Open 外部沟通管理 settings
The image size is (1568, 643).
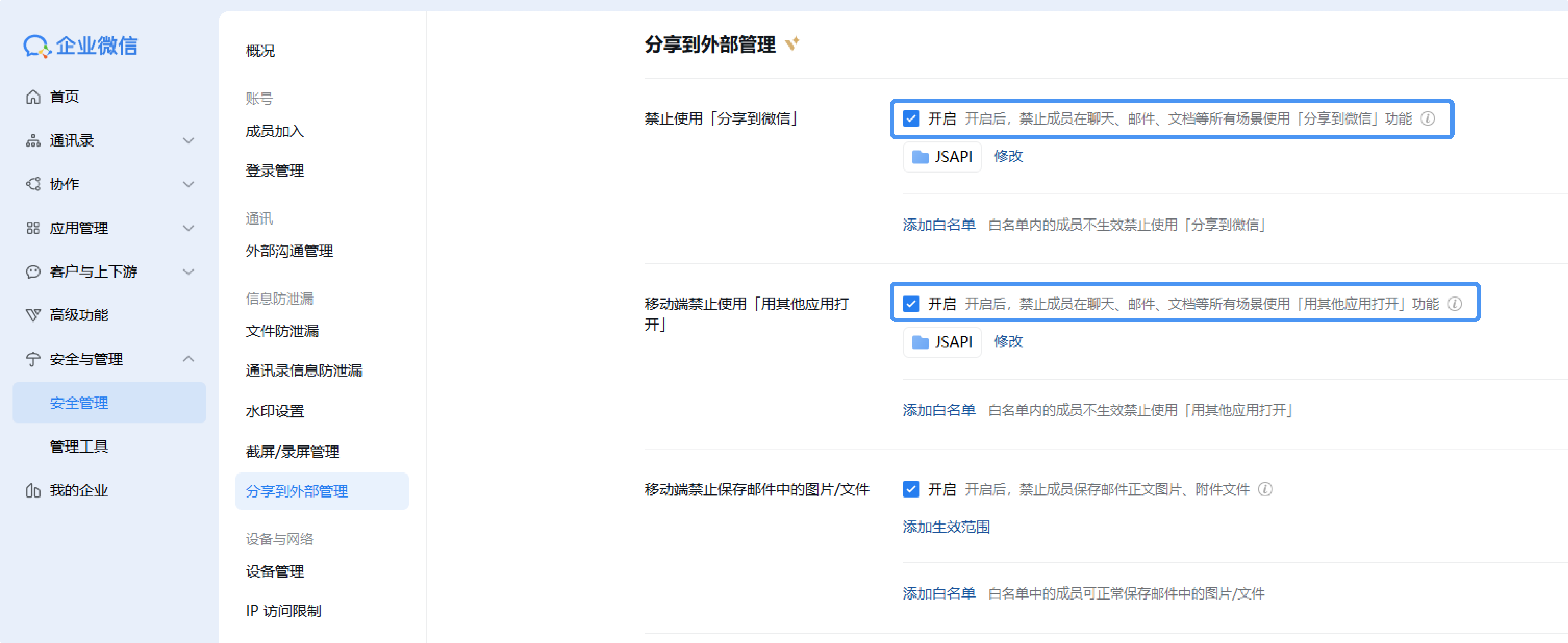[x=289, y=251]
